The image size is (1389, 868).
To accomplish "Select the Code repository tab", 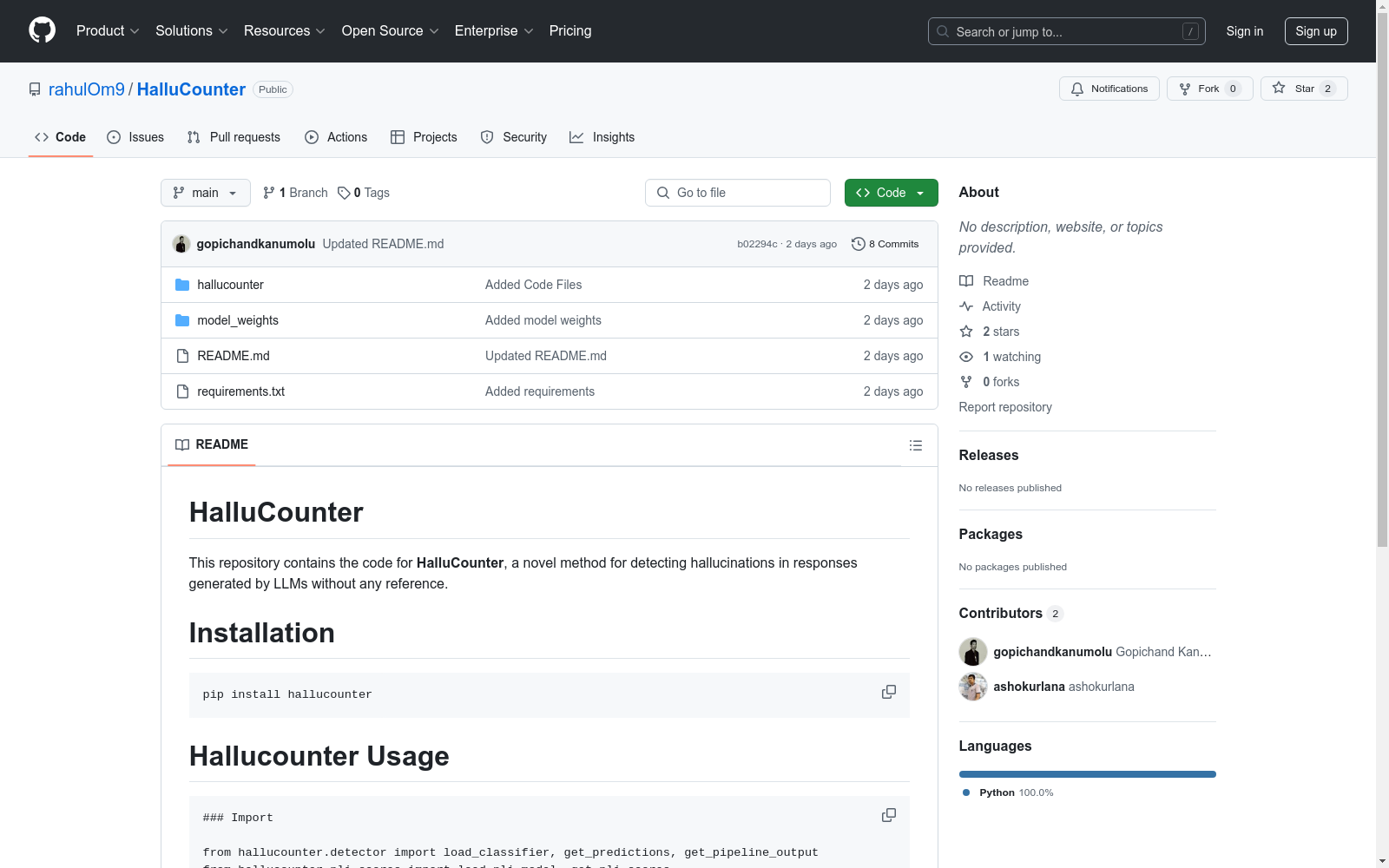I will pyautogui.click(x=61, y=137).
